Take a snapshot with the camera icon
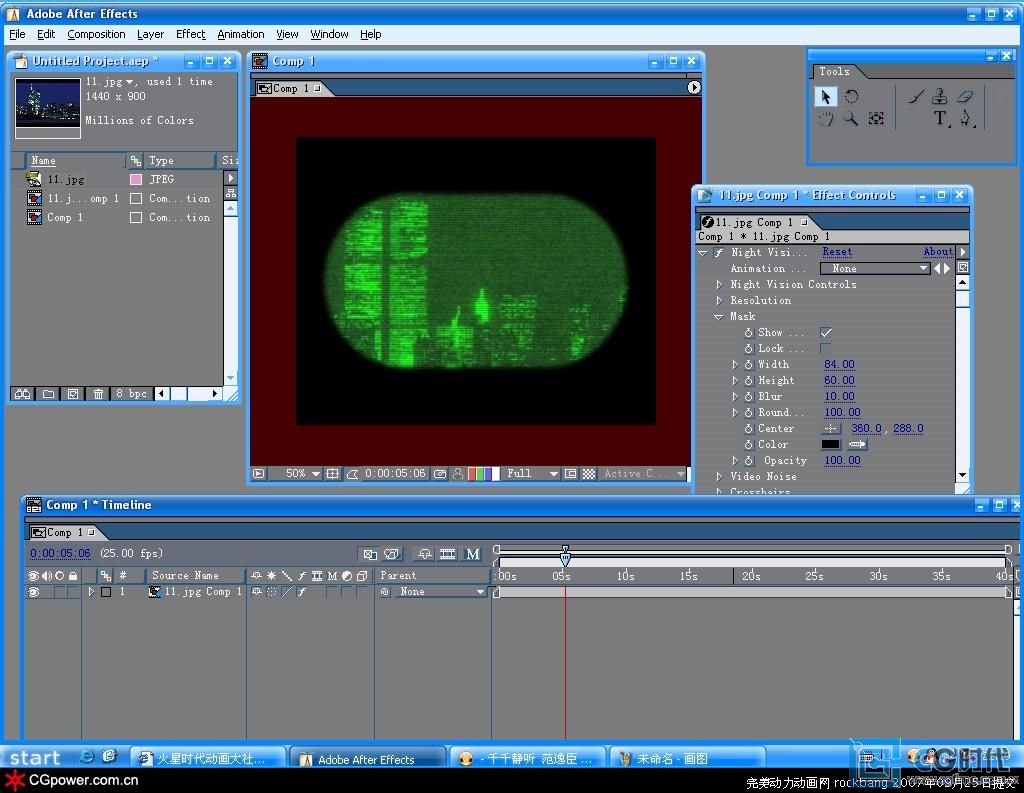This screenshot has width=1024, height=793. 440,474
